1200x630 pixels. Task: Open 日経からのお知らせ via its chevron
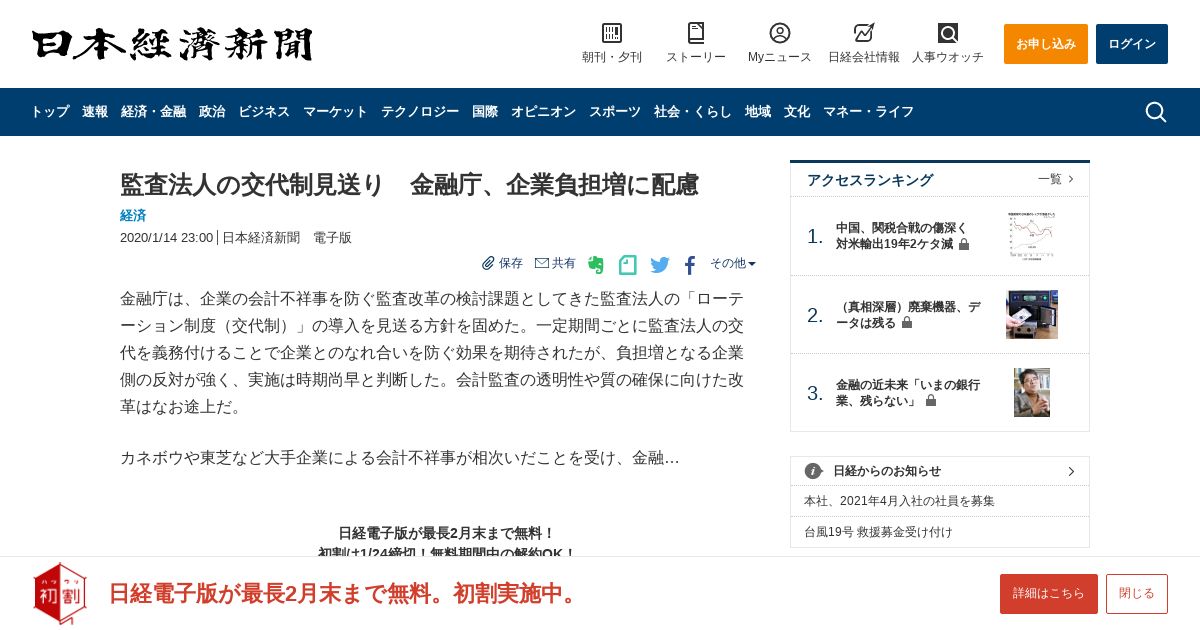click(x=1071, y=471)
